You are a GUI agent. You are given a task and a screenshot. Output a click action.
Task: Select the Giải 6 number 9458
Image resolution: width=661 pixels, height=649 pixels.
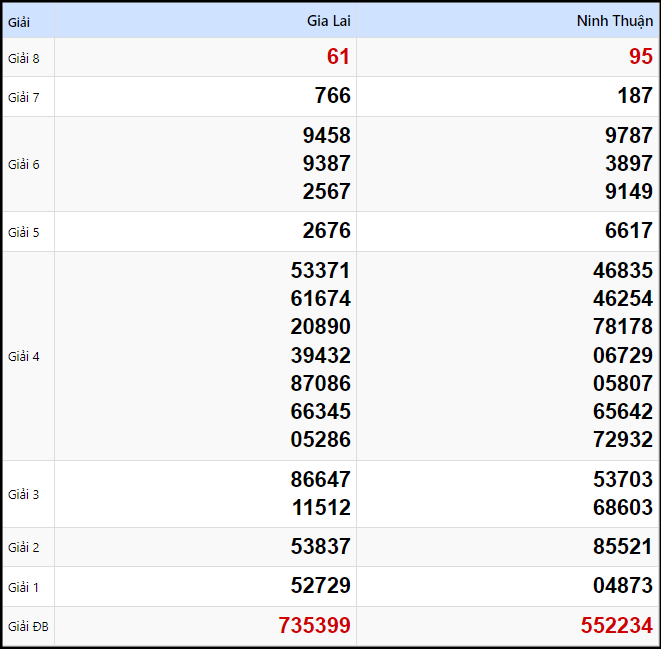pos(326,136)
